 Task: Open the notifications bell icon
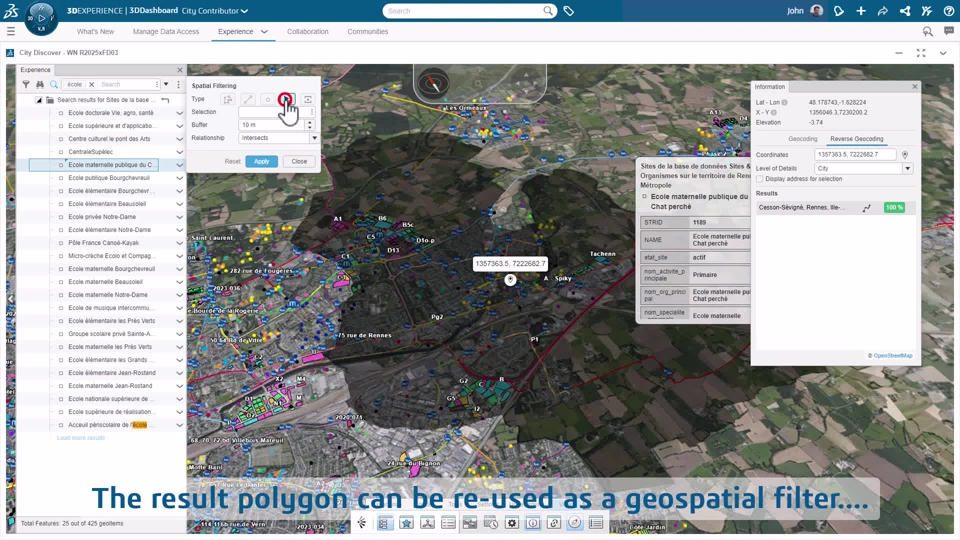pos(839,11)
